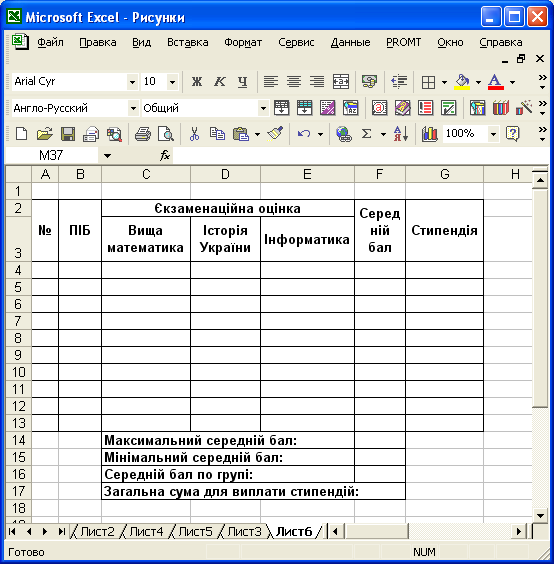Viewport: 554px width, 564px height.
Task: Go to first sheet navigation arrow
Action: click(x=12, y=531)
